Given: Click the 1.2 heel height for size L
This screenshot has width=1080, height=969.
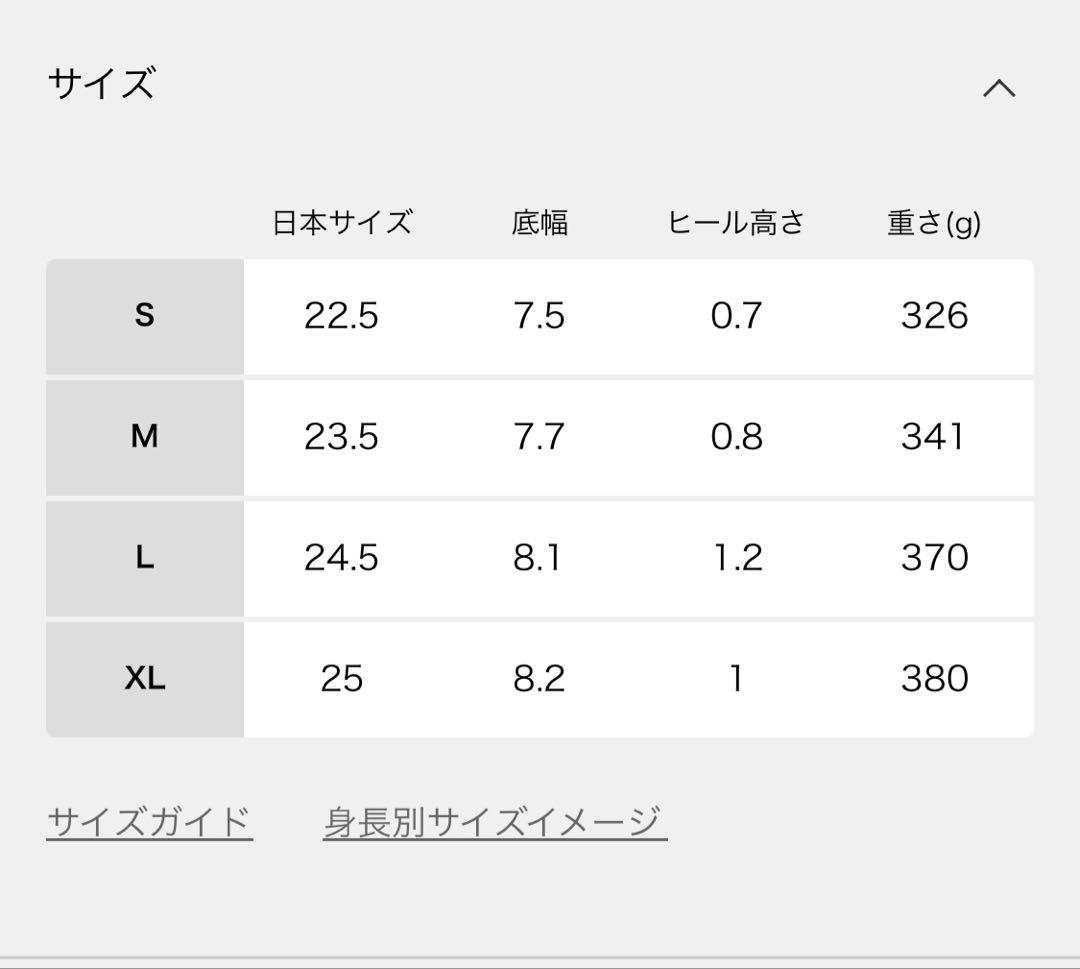Looking at the screenshot, I should (x=736, y=558).
